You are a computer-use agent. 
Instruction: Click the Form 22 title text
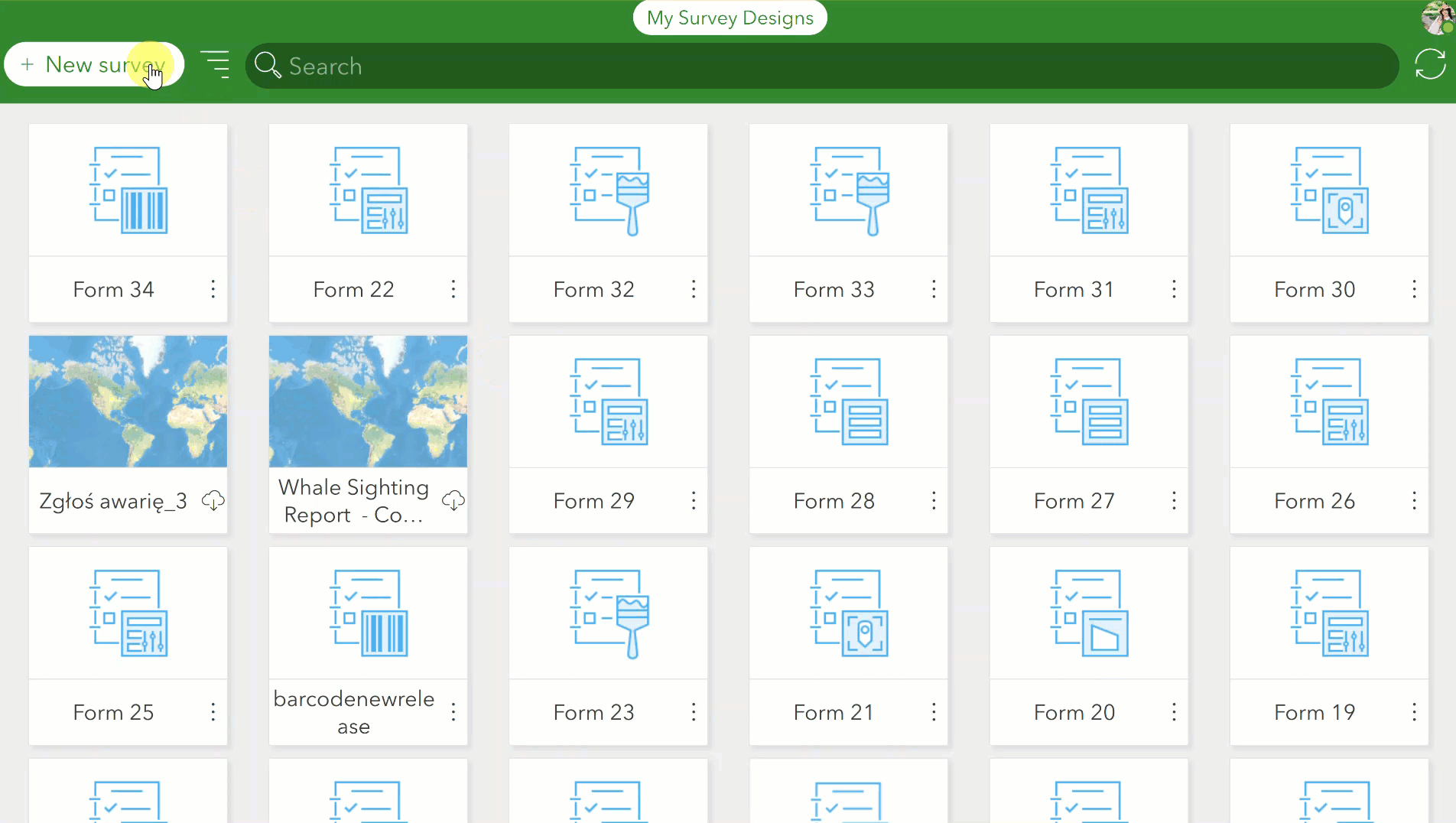click(x=353, y=289)
